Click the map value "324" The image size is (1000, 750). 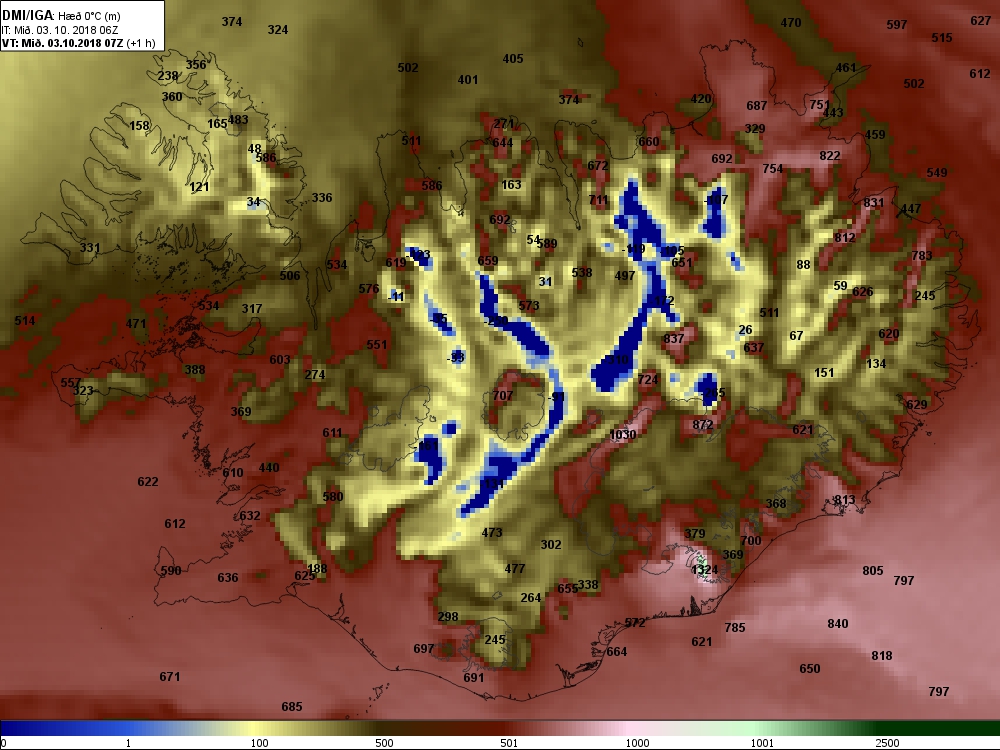pos(277,29)
